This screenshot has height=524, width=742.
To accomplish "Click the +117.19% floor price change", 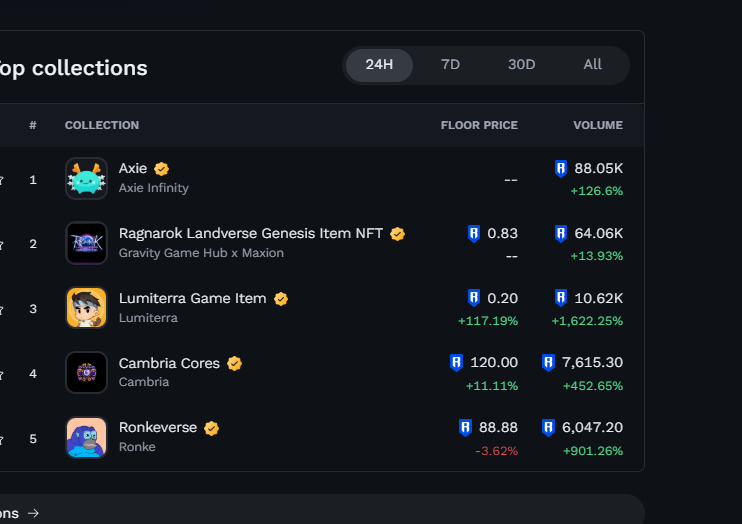I will coord(487,321).
